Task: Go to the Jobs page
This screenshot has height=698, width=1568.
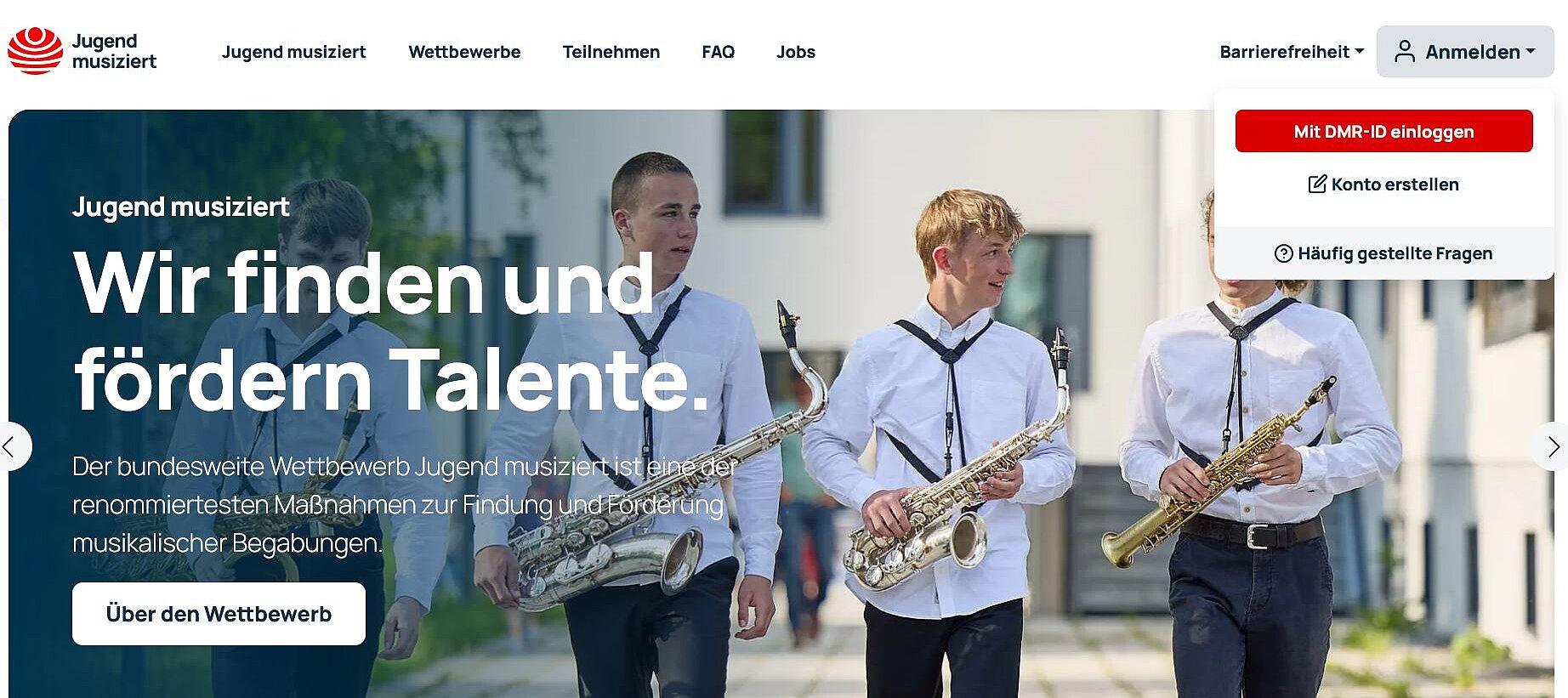Action: coord(796,52)
